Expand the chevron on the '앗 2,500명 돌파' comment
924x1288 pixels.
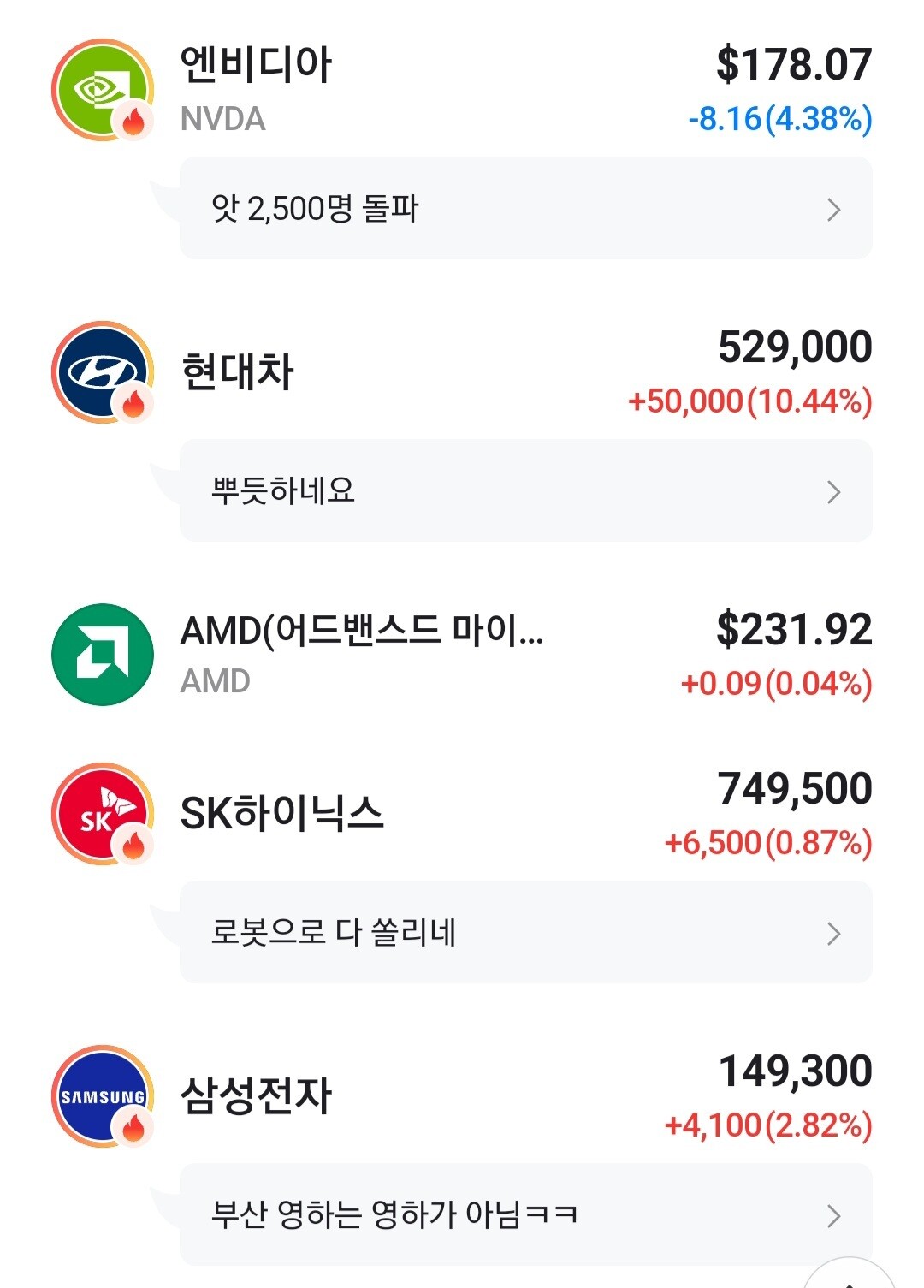[x=834, y=209]
